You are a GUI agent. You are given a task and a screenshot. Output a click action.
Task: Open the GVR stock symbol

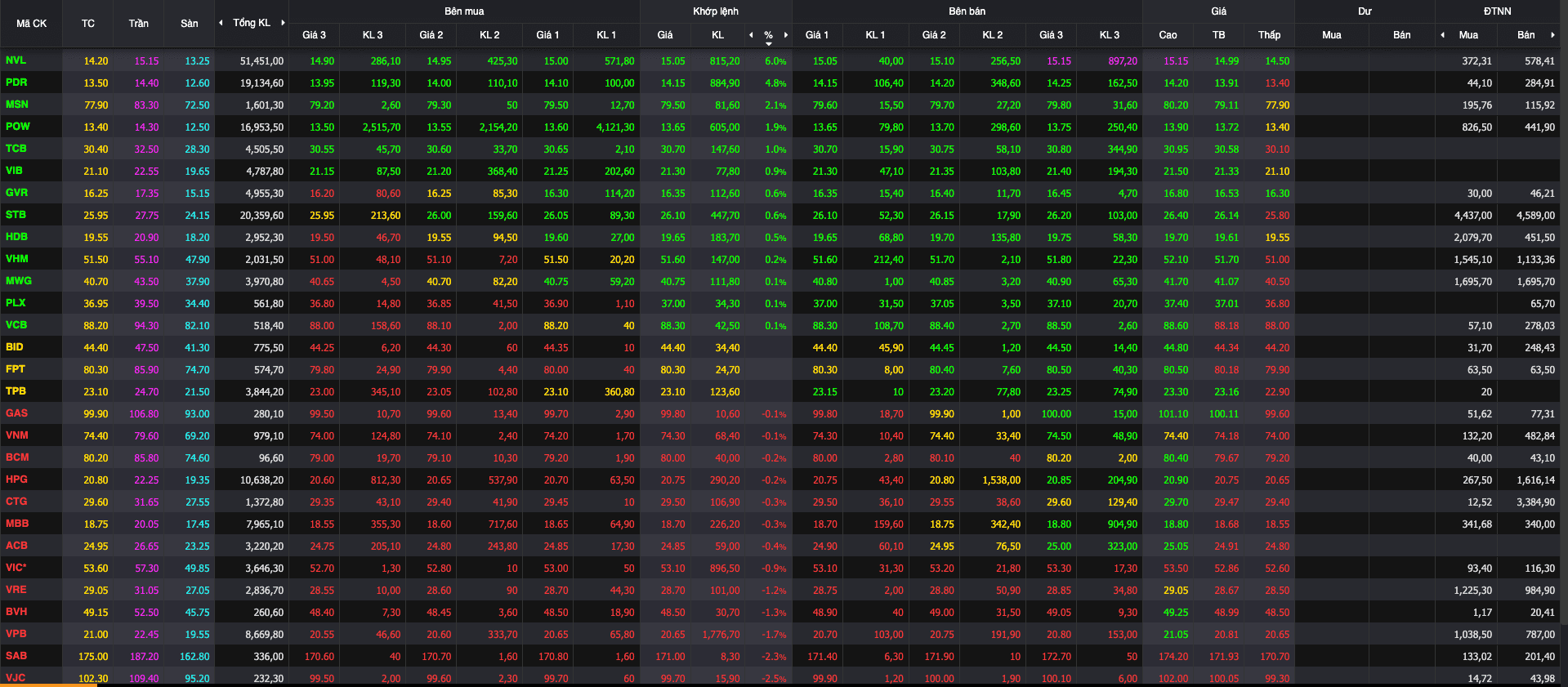coord(16,193)
